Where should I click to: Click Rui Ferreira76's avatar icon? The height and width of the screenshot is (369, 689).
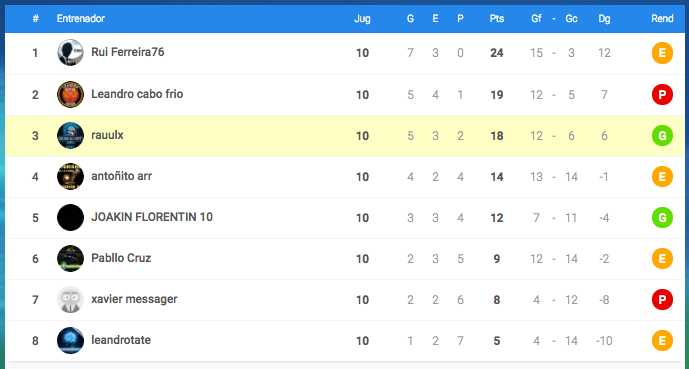click(70, 53)
